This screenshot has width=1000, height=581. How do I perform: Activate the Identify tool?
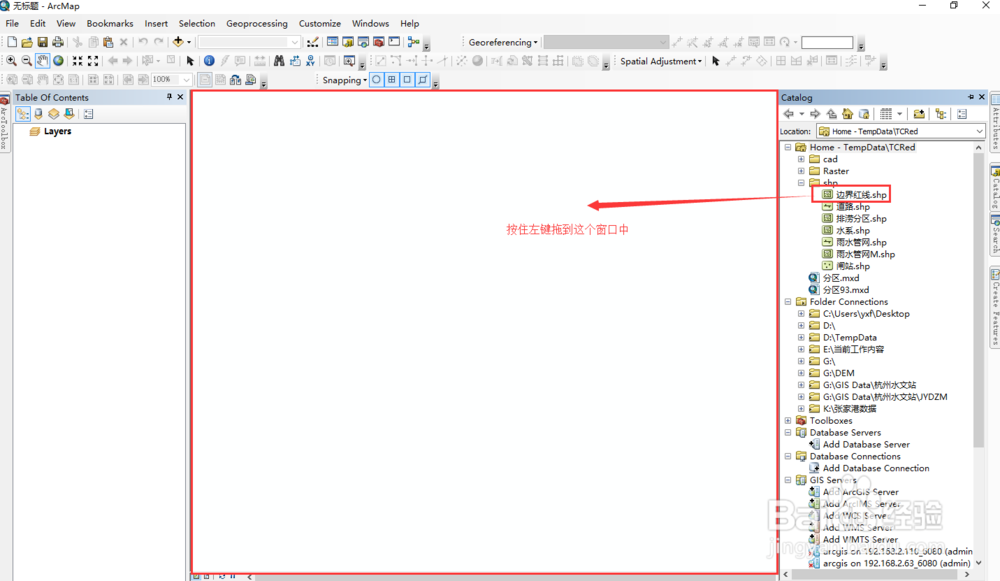coord(209,61)
